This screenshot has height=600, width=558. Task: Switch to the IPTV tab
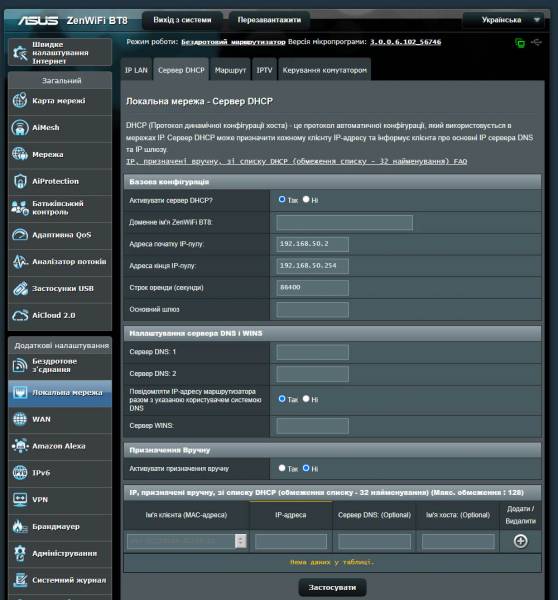point(264,70)
